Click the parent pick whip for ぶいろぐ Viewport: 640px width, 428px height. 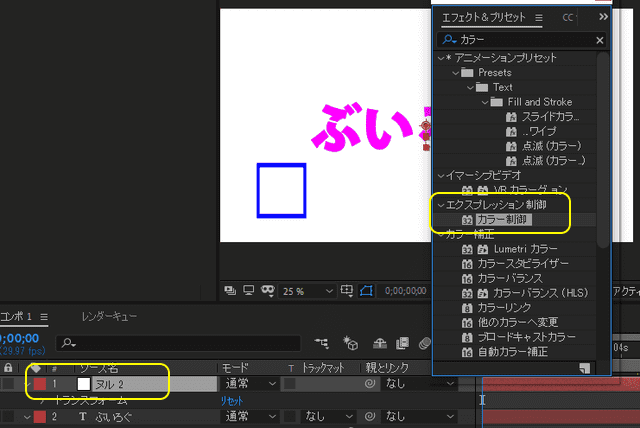370,416
